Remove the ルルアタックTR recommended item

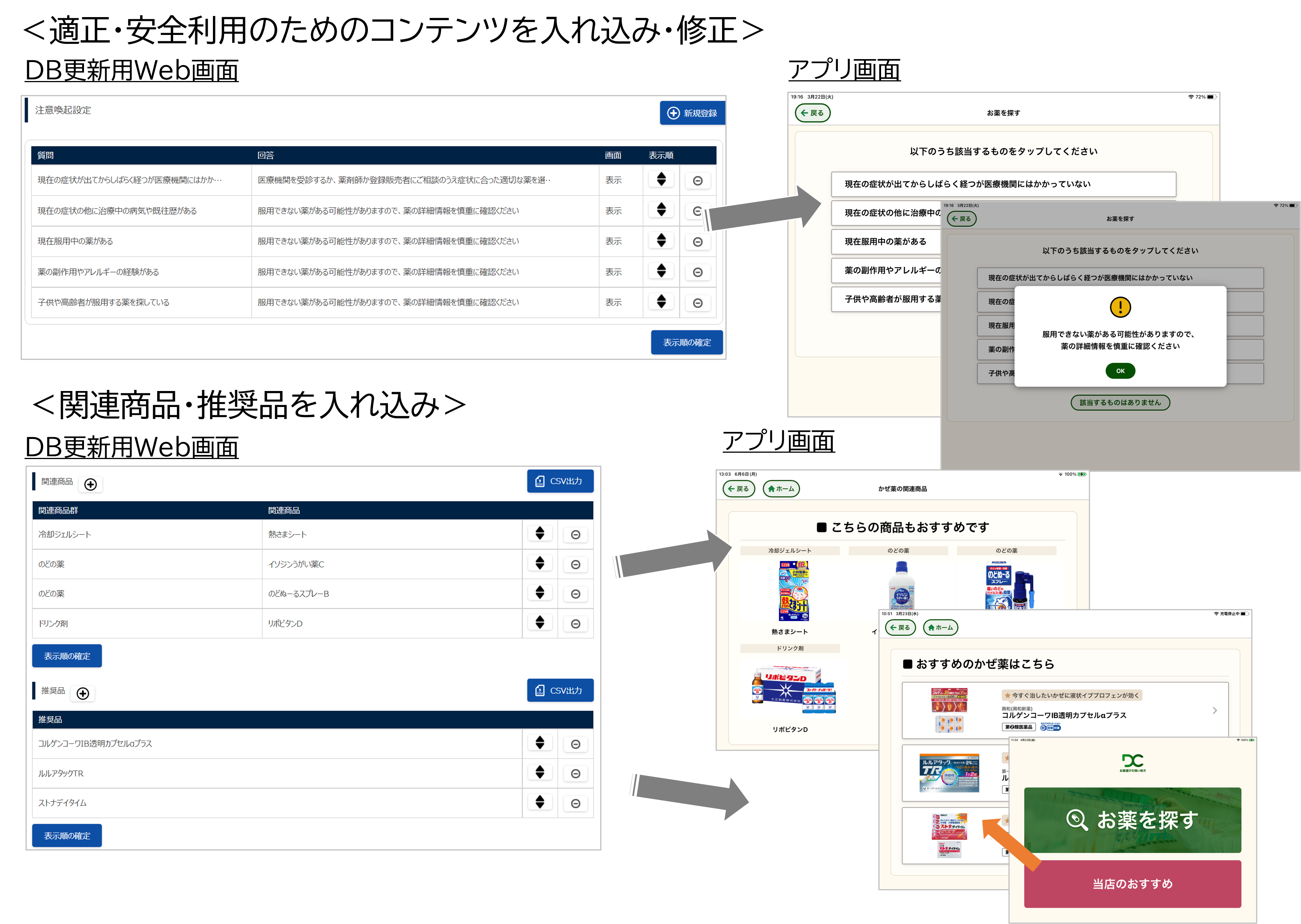pos(576,774)
